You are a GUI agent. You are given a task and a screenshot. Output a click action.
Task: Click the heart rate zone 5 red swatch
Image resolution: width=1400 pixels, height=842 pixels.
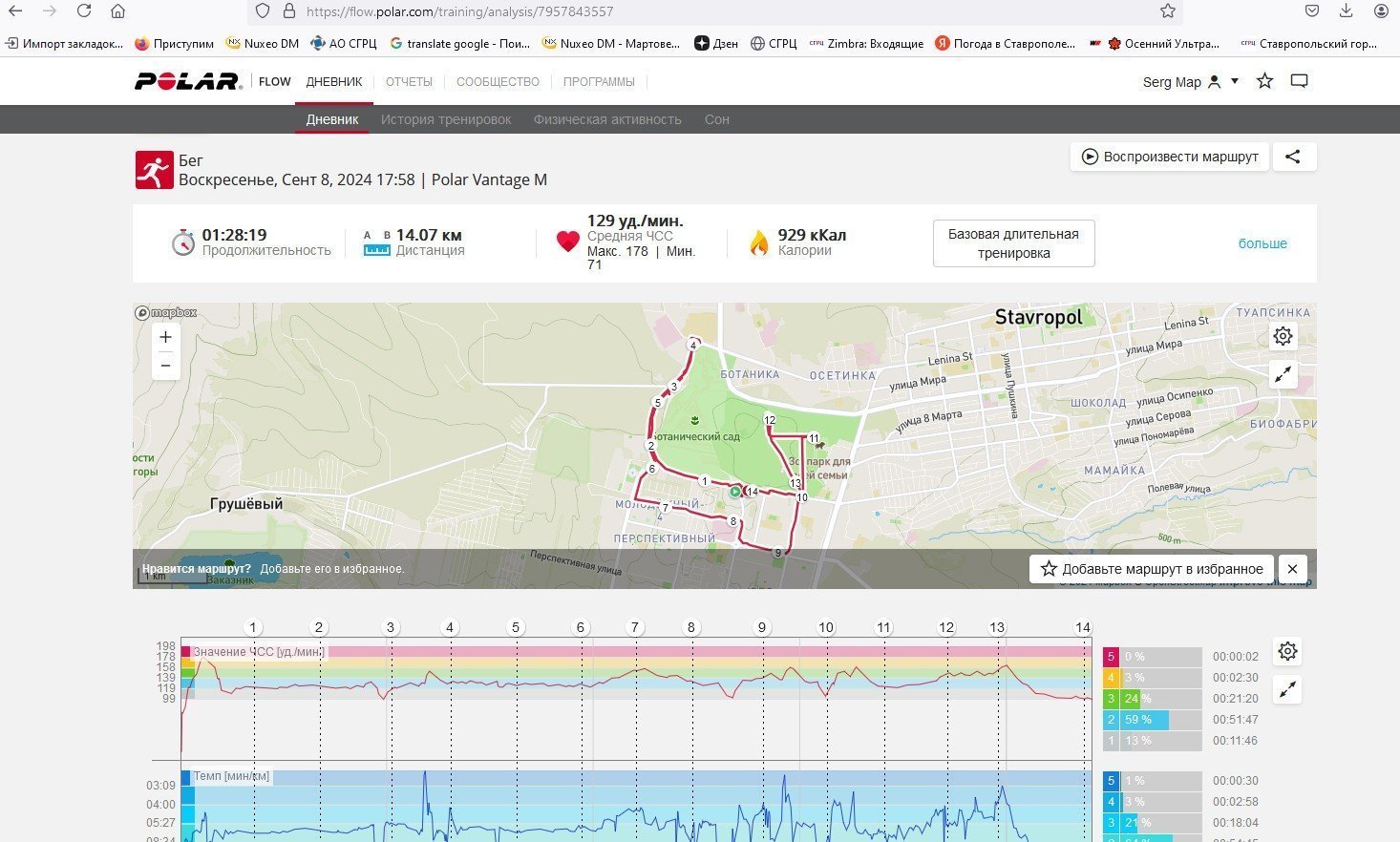(x=1111, y=657)
